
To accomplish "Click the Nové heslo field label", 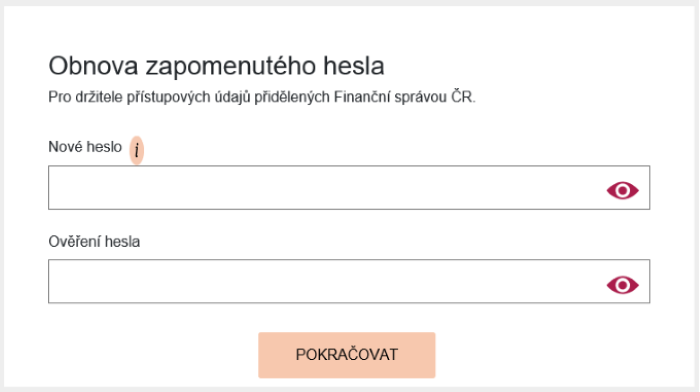I will coord(85,147).
